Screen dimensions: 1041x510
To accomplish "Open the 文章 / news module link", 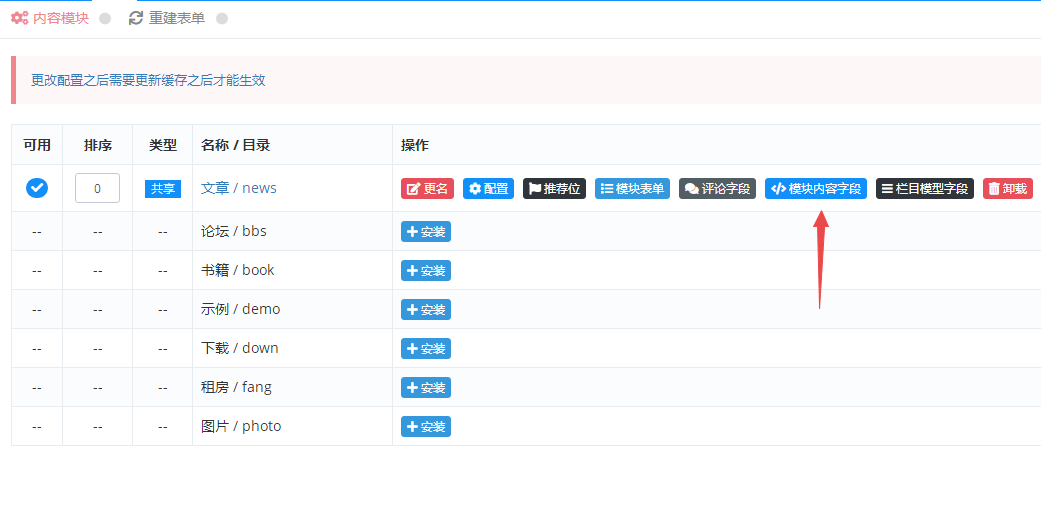I will tap(239, 188).
